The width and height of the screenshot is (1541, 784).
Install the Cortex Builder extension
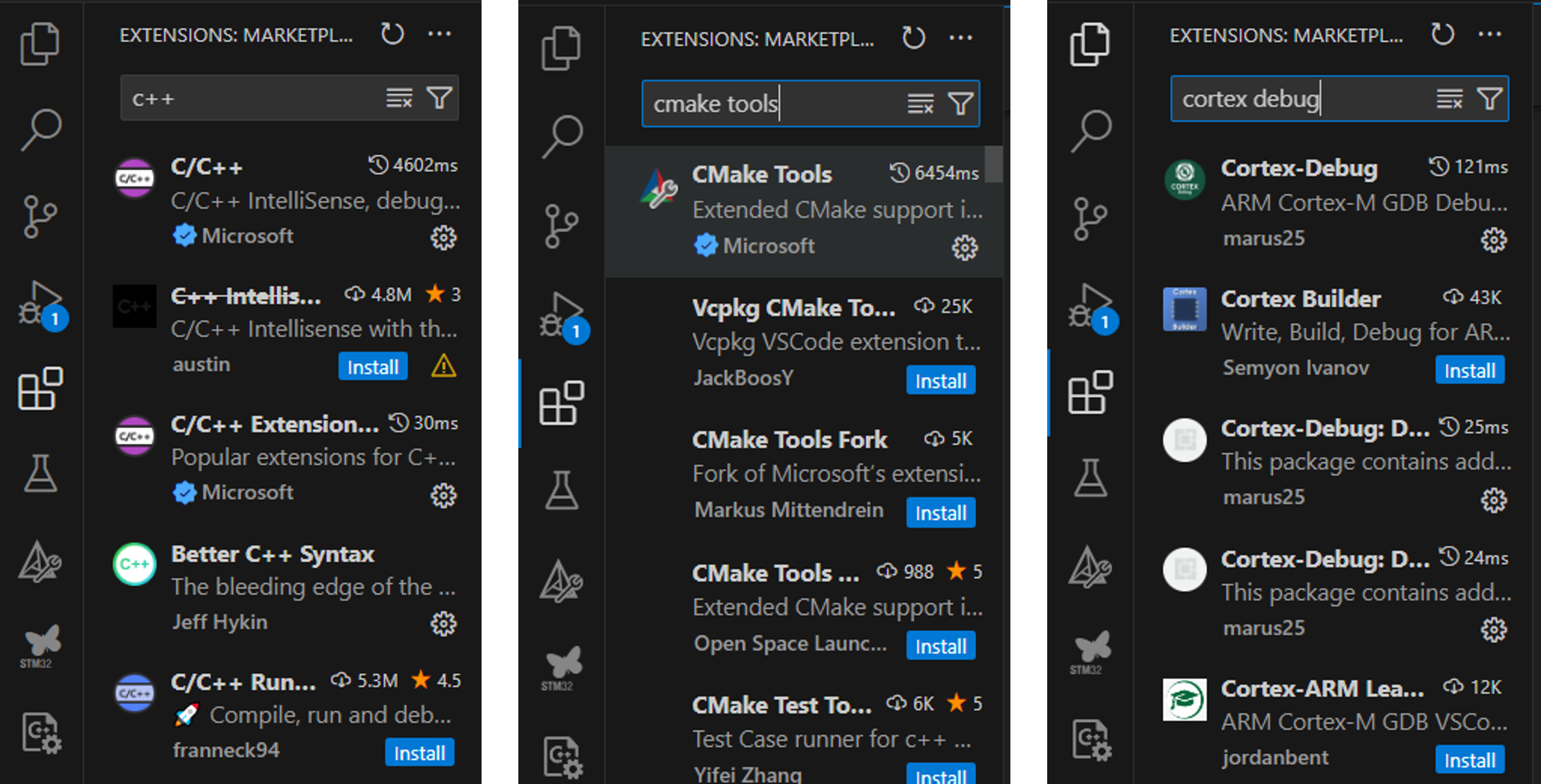click(1471, 369)
